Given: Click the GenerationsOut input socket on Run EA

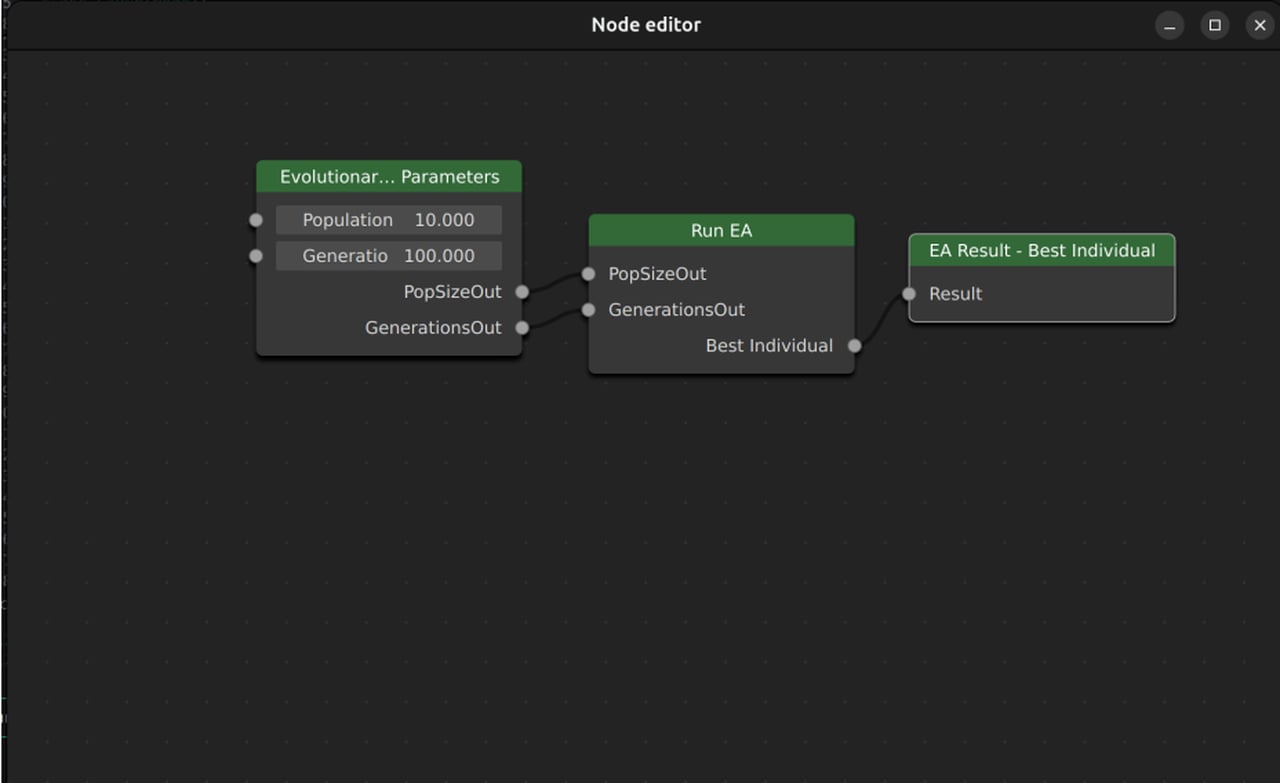Looking at the screenshot, I should 588,310.
